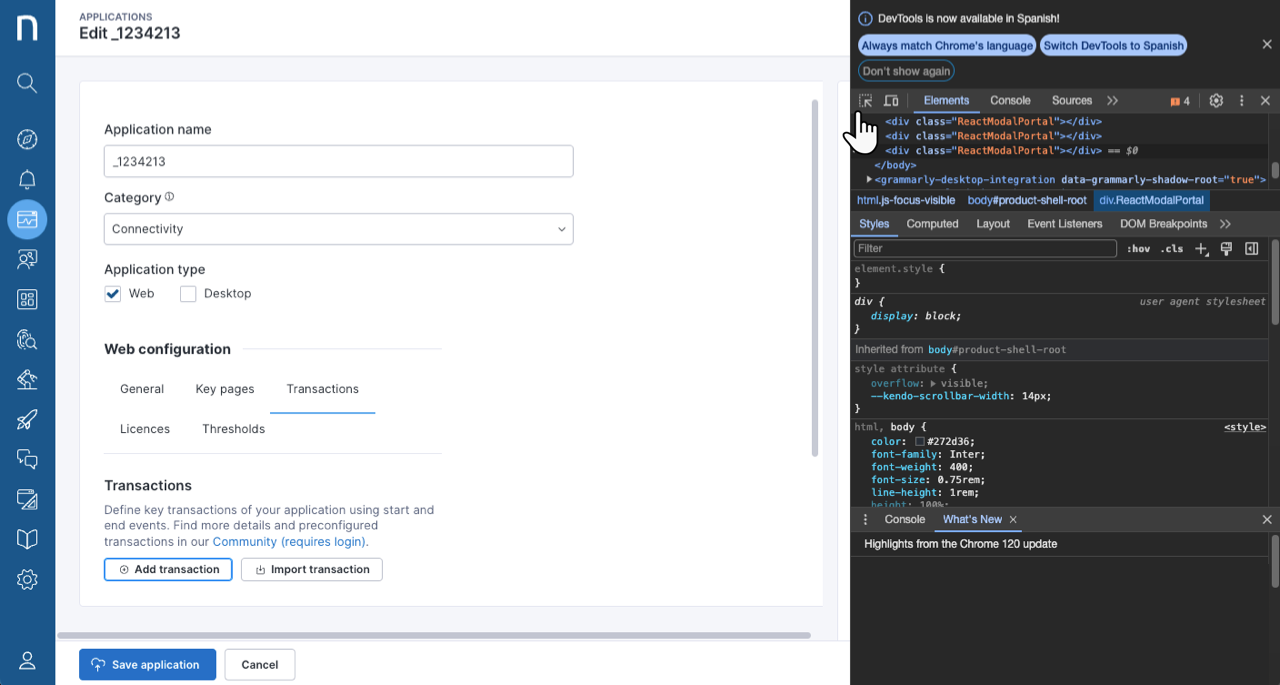1280x685 pixels.
Task: Open the Computed tab in DevTools
Action: (932, 224)
